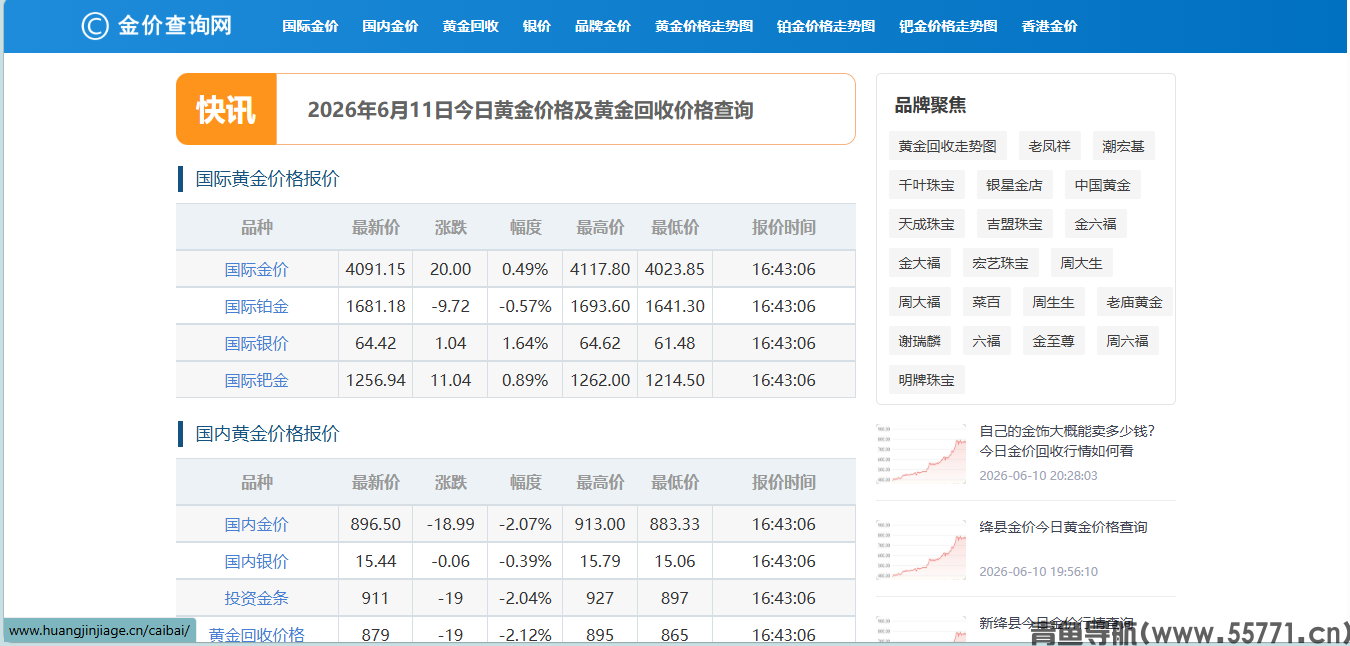Open 国际金价 in the navigation bar
This screenshot has width=1350, height=646.
pos(310,26)
